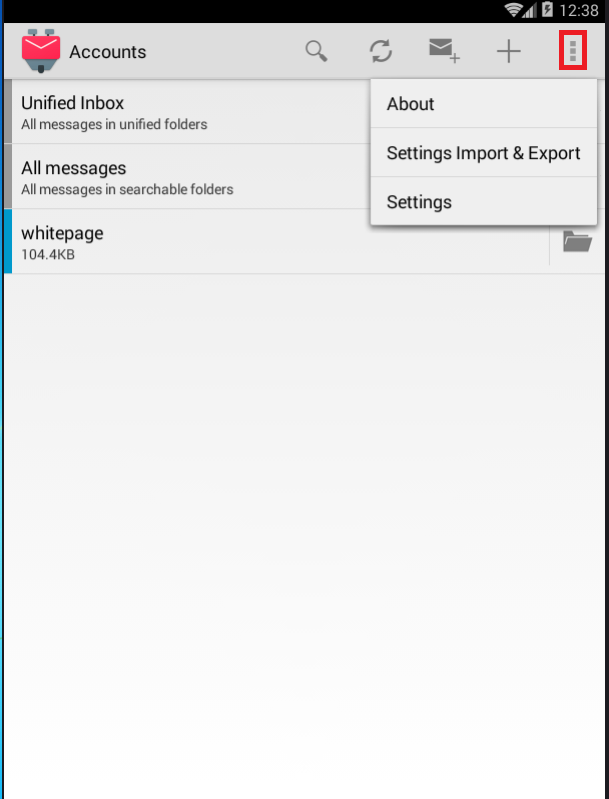This screenshot has width=609, height=799.
Task: Tap the battery indicator icon
Action: tap(547, 9)
